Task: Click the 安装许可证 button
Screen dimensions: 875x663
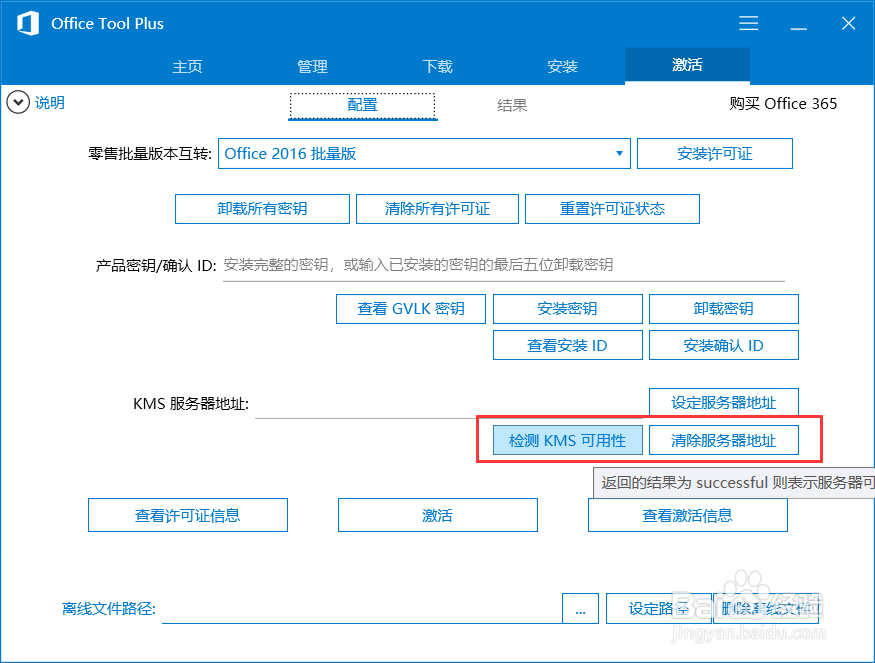Action: coord(715,153)
